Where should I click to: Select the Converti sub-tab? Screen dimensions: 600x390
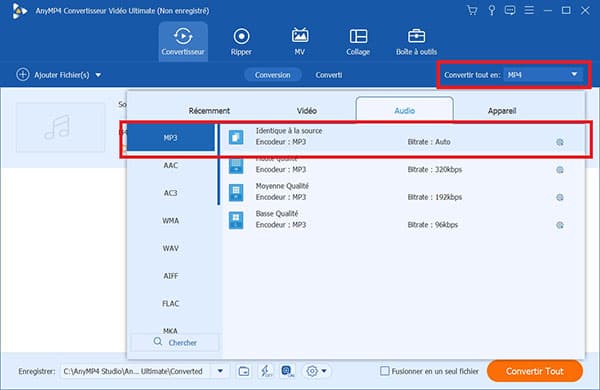coord(329,75)
